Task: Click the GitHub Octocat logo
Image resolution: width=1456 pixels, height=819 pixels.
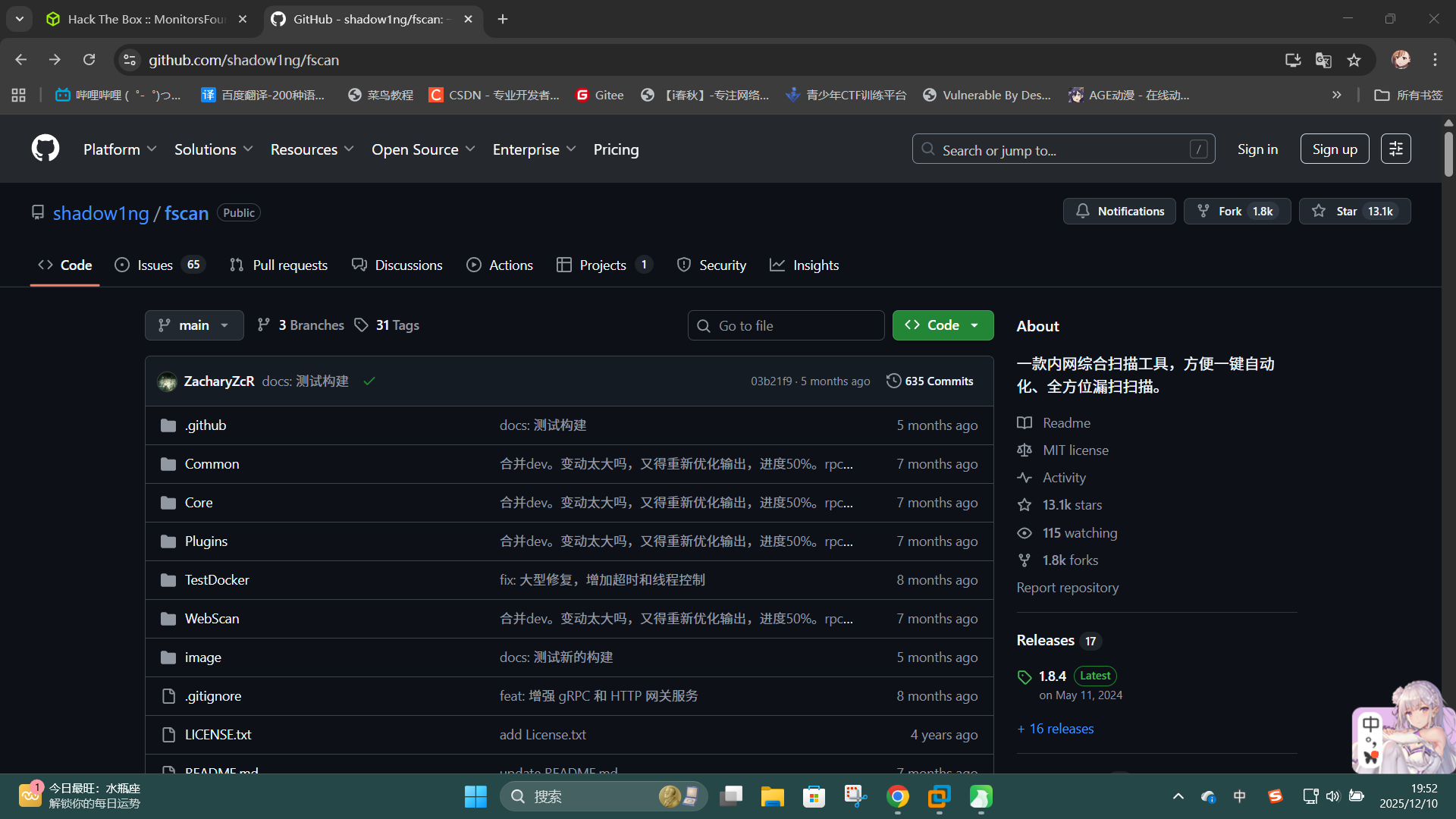Action: coord(45,149)
